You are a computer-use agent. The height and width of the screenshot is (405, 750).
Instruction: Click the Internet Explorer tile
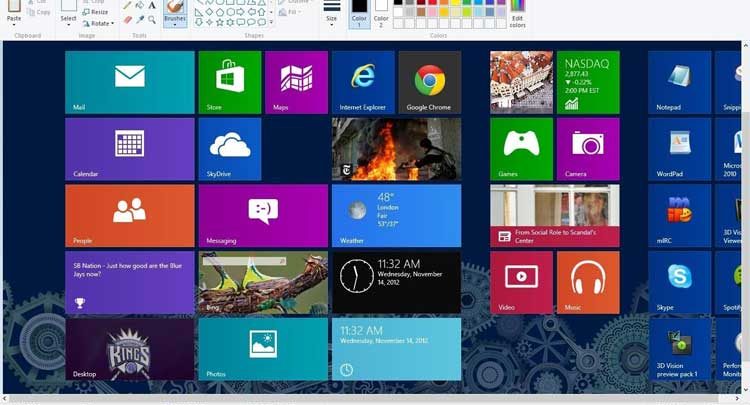pos(363,82)
